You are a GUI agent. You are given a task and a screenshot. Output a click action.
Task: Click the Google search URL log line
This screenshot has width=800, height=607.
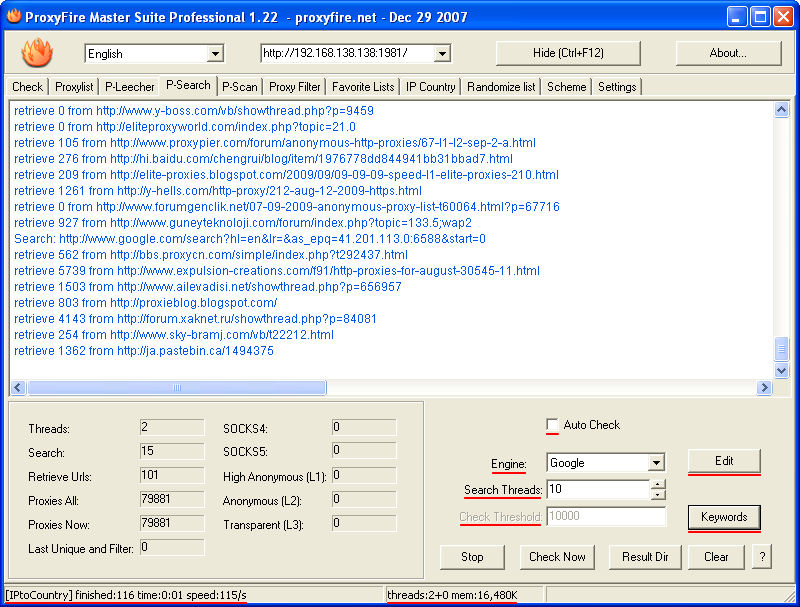(250, 239)
